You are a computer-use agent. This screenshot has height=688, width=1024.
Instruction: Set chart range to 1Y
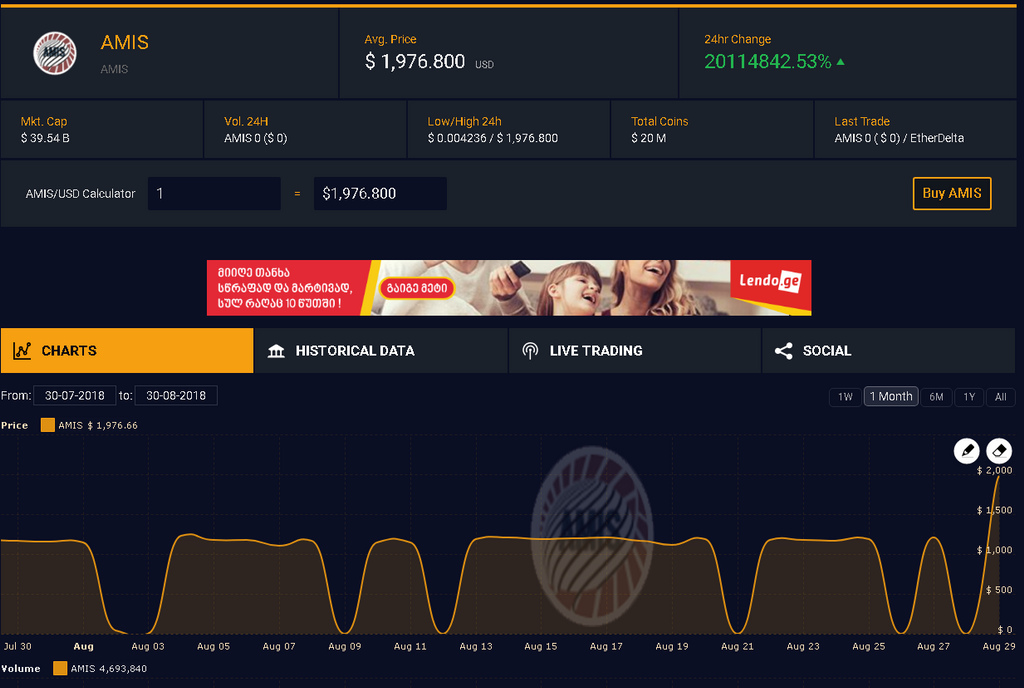(x=969, y=396)
